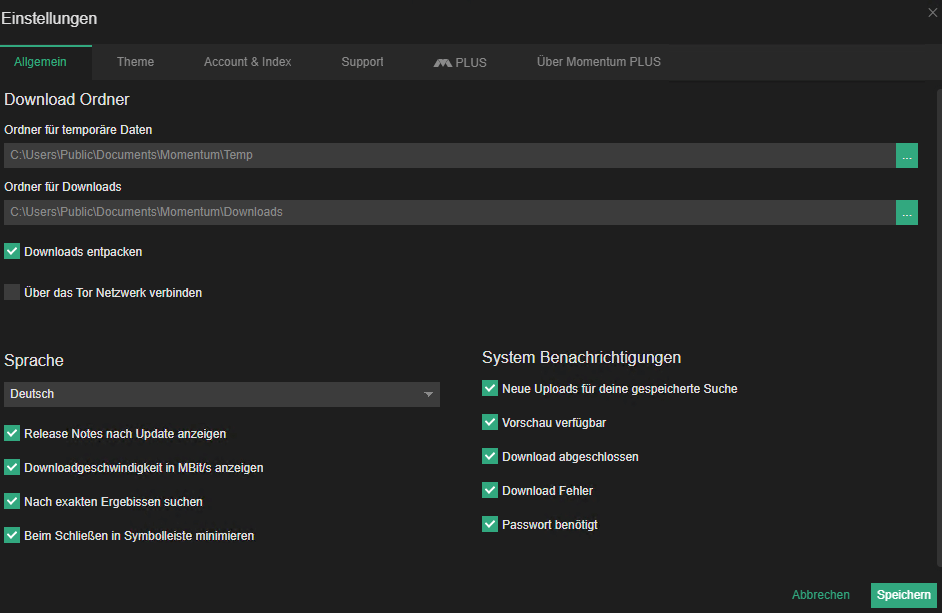The height and width of the screenshot is (613, 942).
Task: Switch to the Theme tab
Action: pos(135,61)
